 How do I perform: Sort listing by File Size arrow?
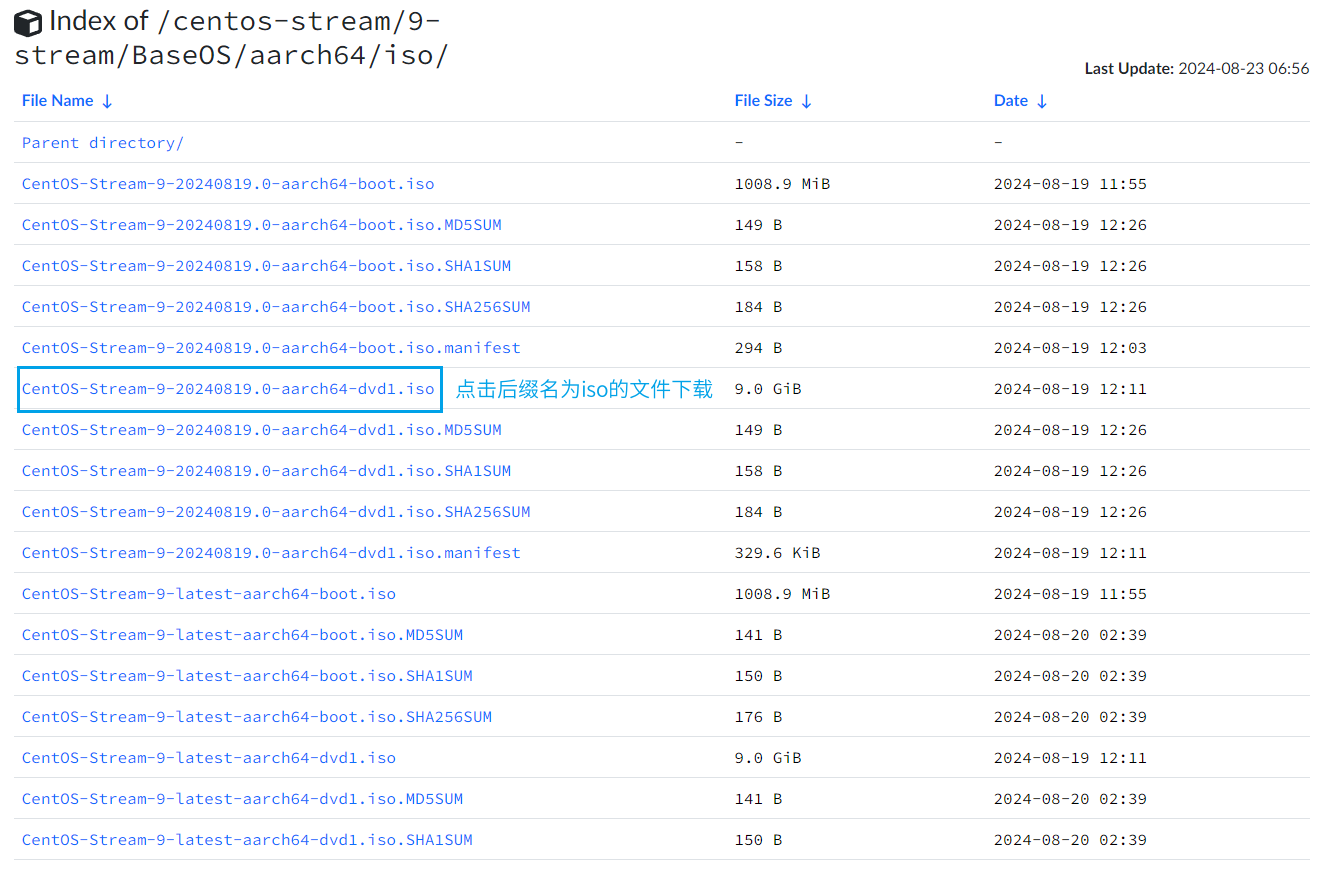(806, 101)
